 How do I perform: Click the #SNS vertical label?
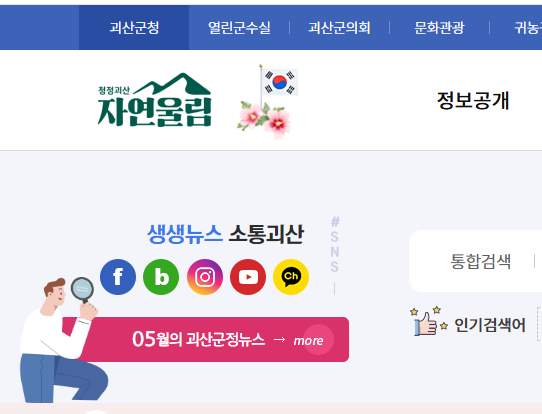tap(335, 245)
